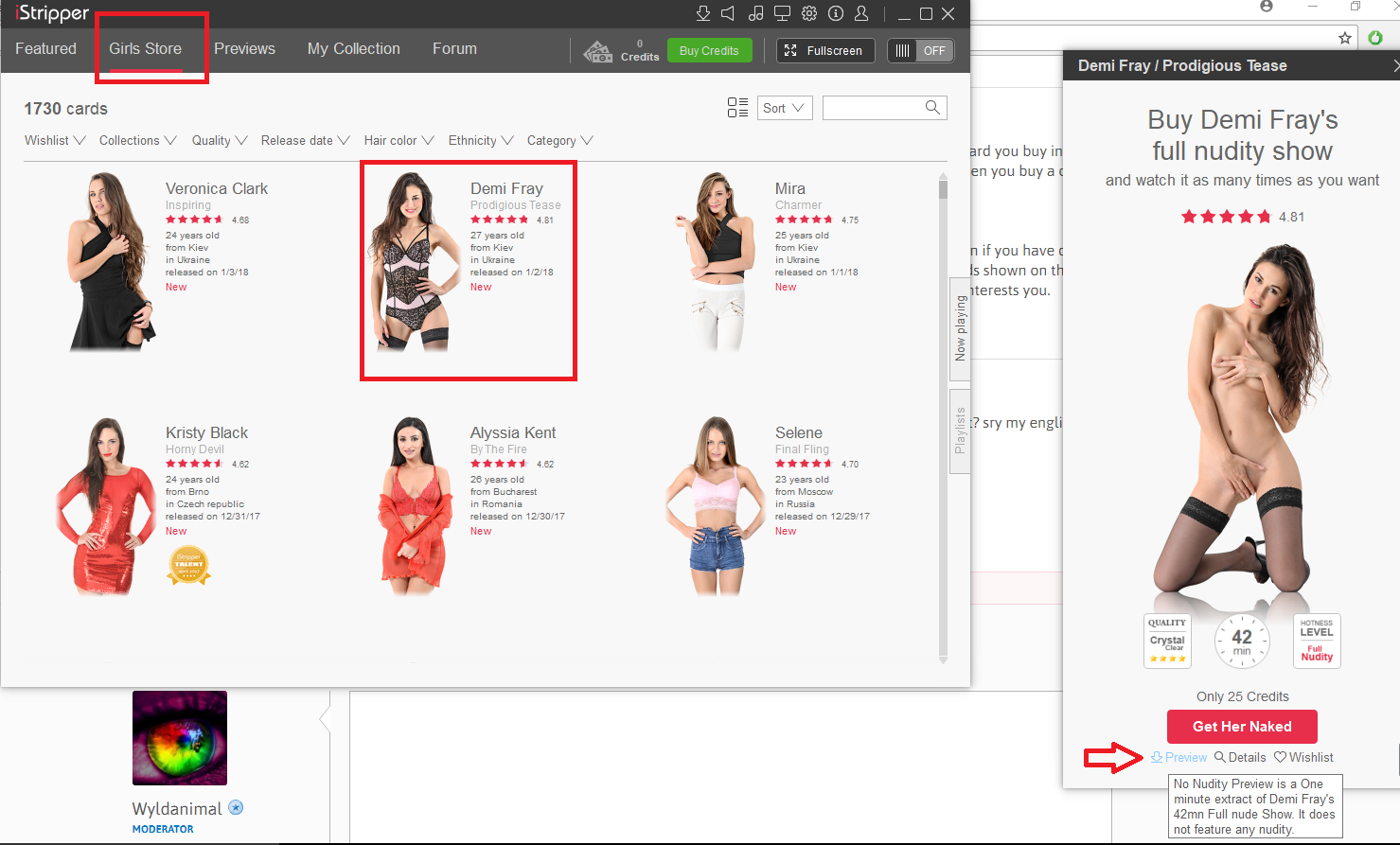Open the Now playing side tab
Image resolution: width=1400 pixels, height=845 pixels.
[x=960, y=328]
